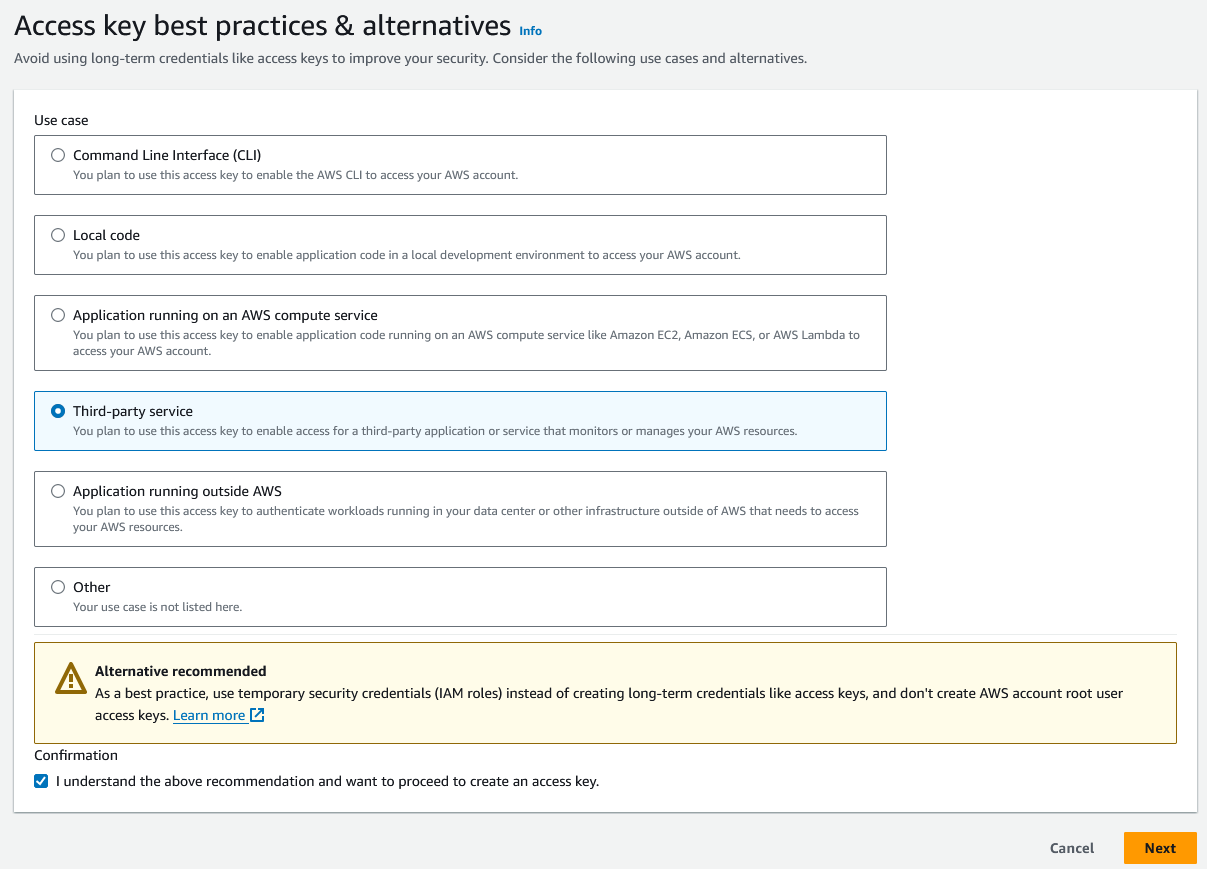Image resolution: width=1207 pixels, height=869 pixels.
Task: Click the Local code option card
Action: tap(460, 244)
